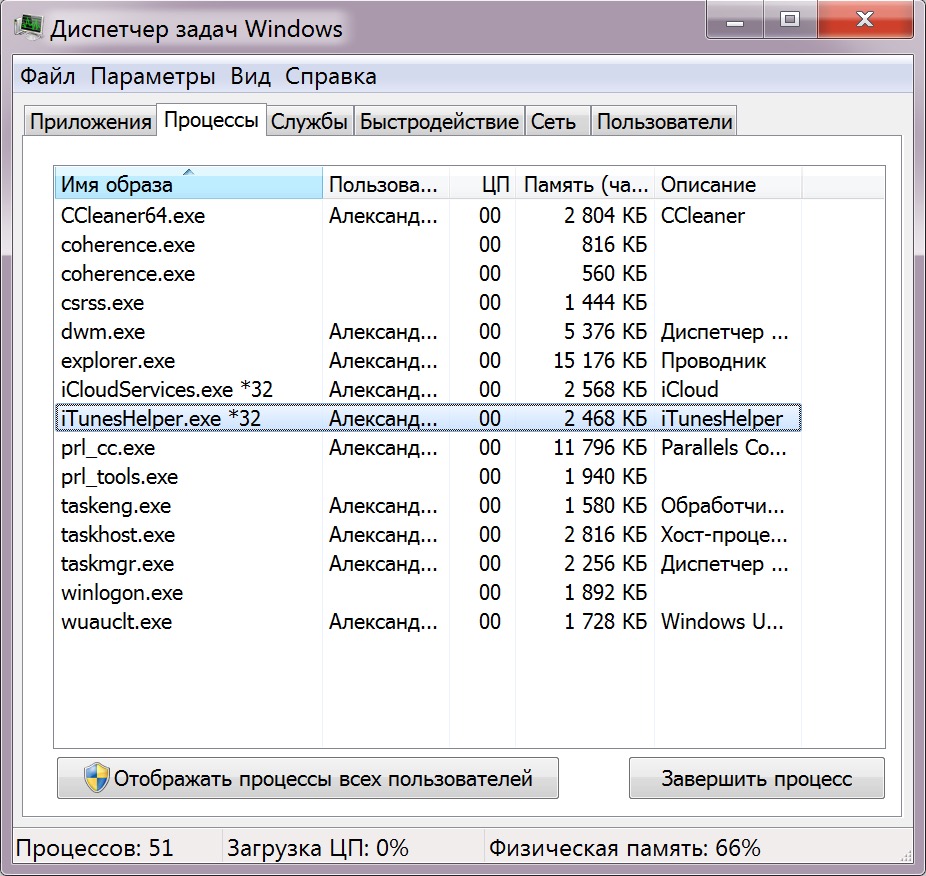Select the CCleaner64.exe process

click(133, 216)
